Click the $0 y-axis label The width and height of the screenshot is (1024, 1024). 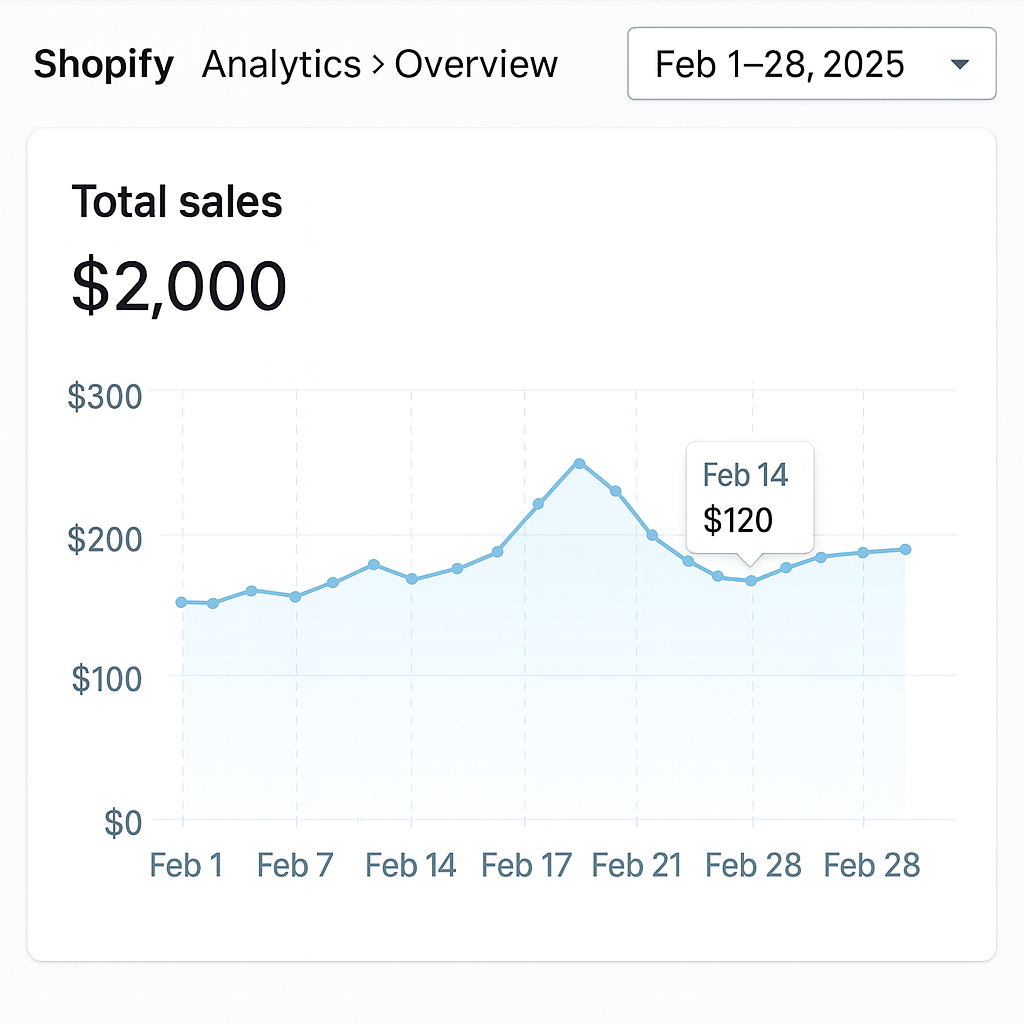click(122, 823)
